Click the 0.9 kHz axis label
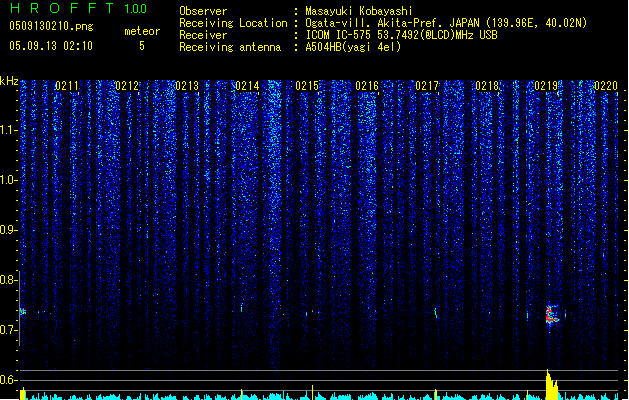The width and height of the screenshot is (629, 400). click(x=9, y=230)
